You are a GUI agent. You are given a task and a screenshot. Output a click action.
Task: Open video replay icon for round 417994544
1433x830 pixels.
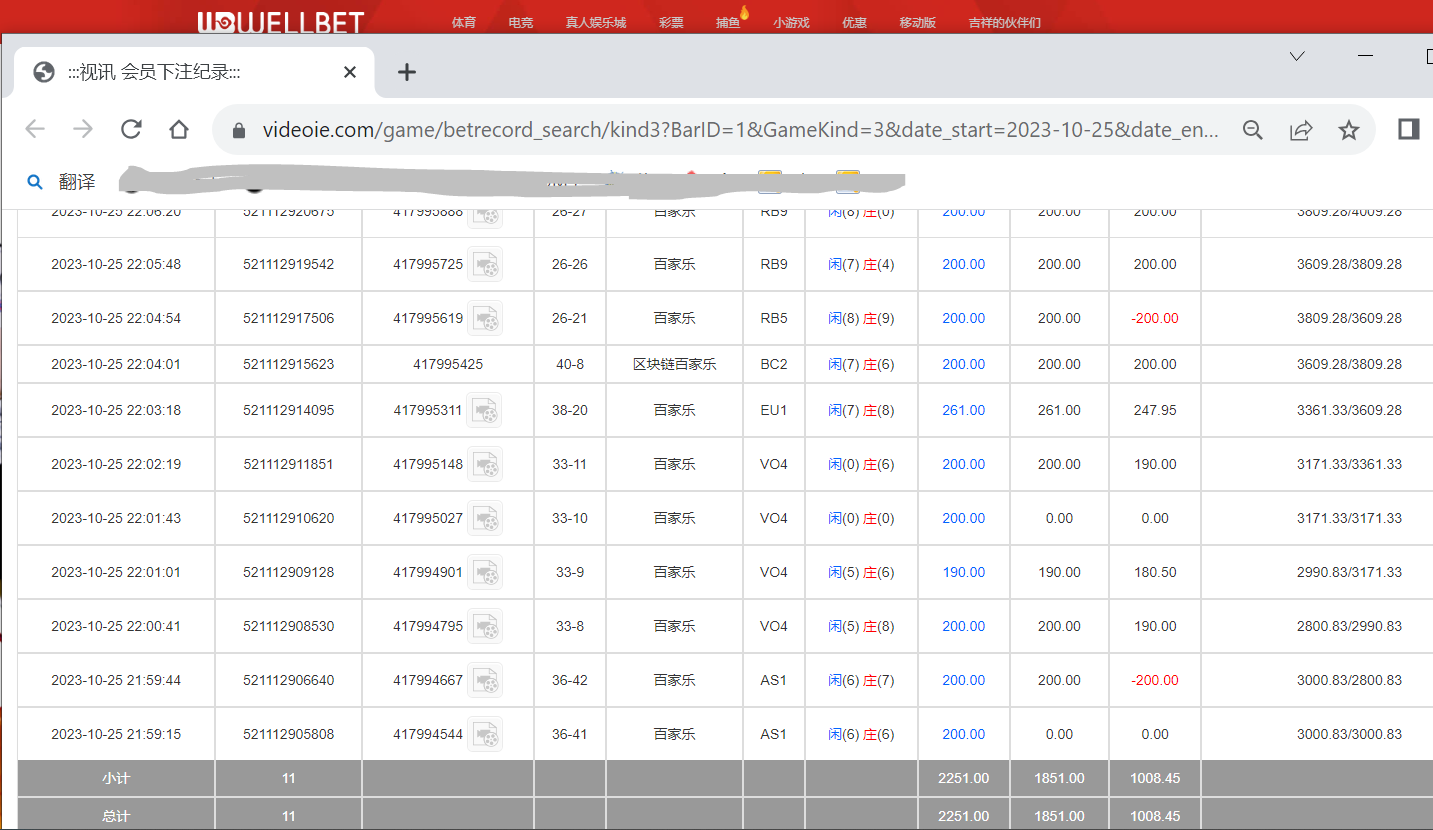tap(485, 734)
